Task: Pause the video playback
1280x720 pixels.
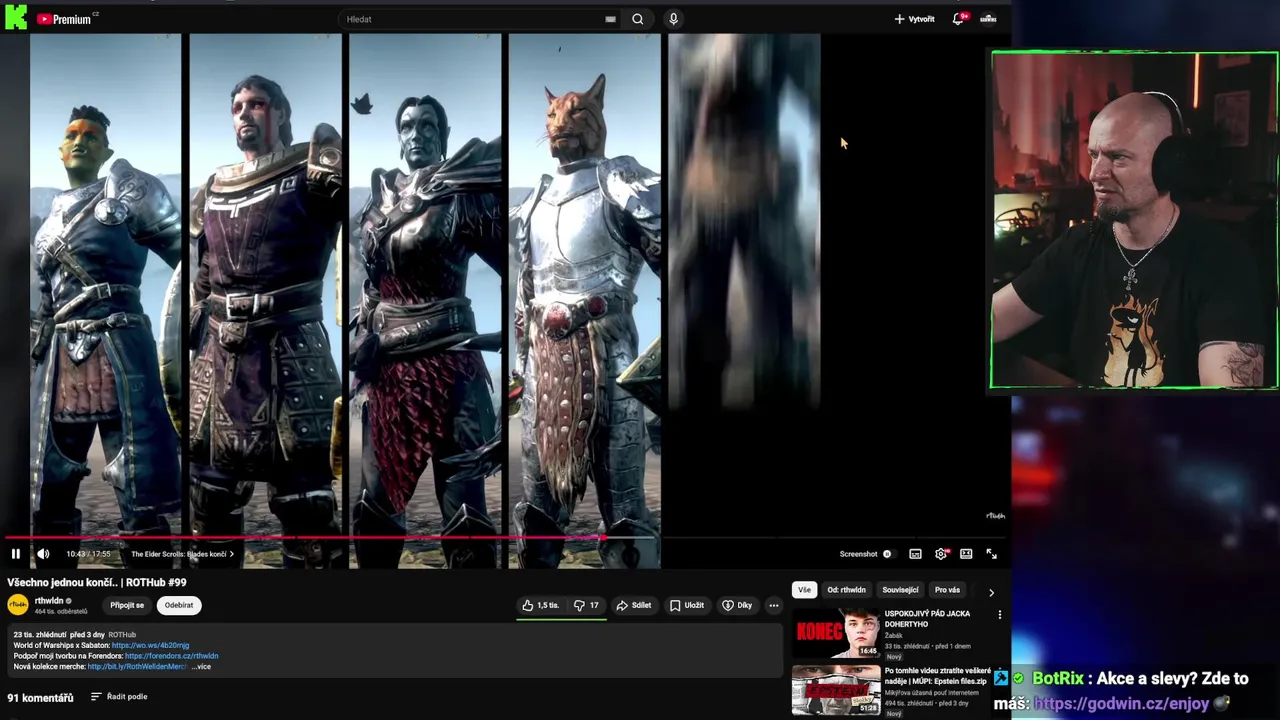Action: (x=15, y=554)
